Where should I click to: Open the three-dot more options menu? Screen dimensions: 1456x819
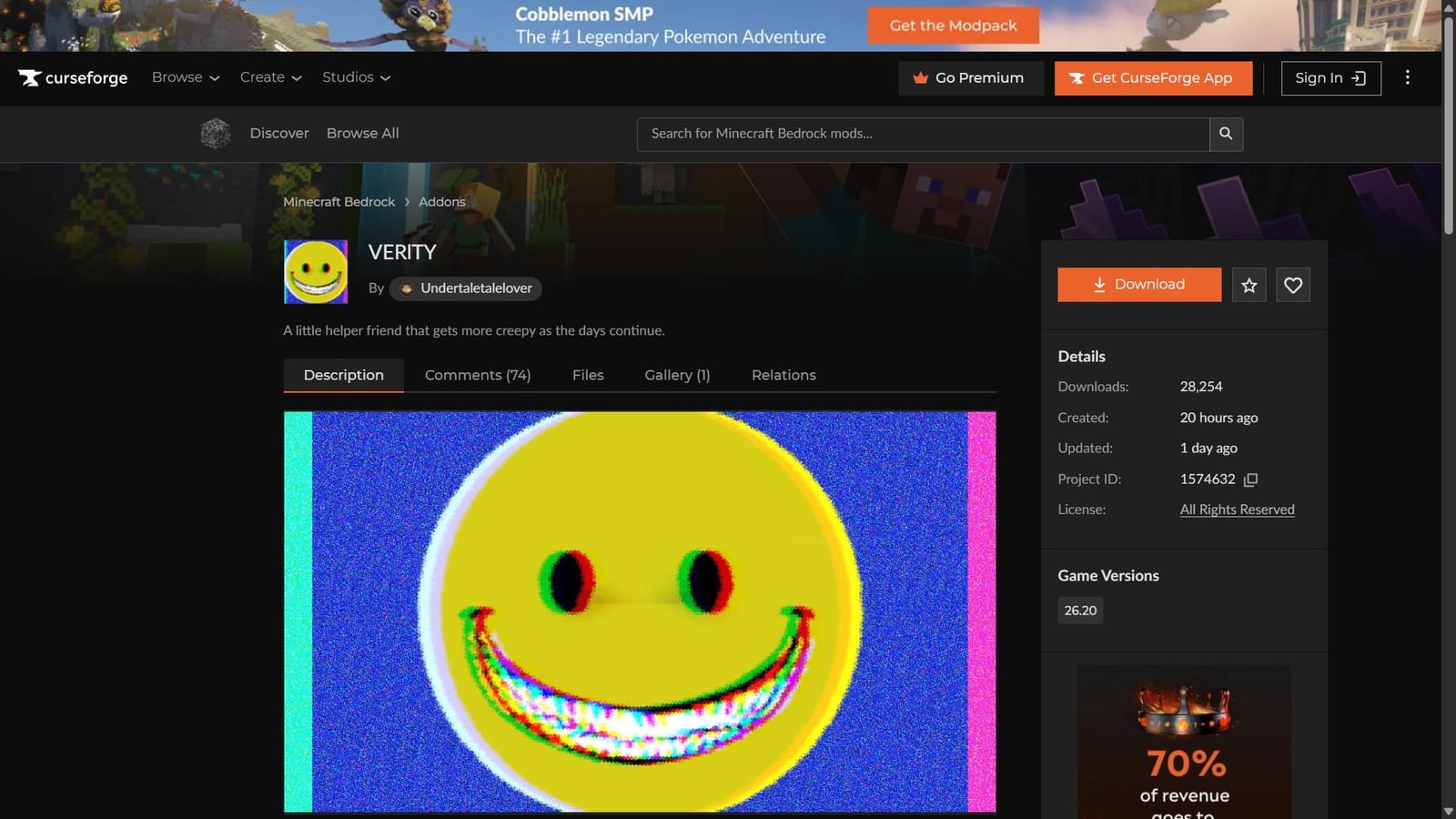coord(1407,77)
